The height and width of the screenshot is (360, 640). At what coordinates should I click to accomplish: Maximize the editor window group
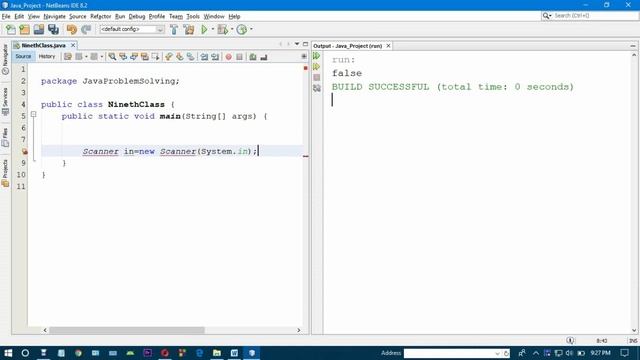pyautogui.click(x=305, y=44)
